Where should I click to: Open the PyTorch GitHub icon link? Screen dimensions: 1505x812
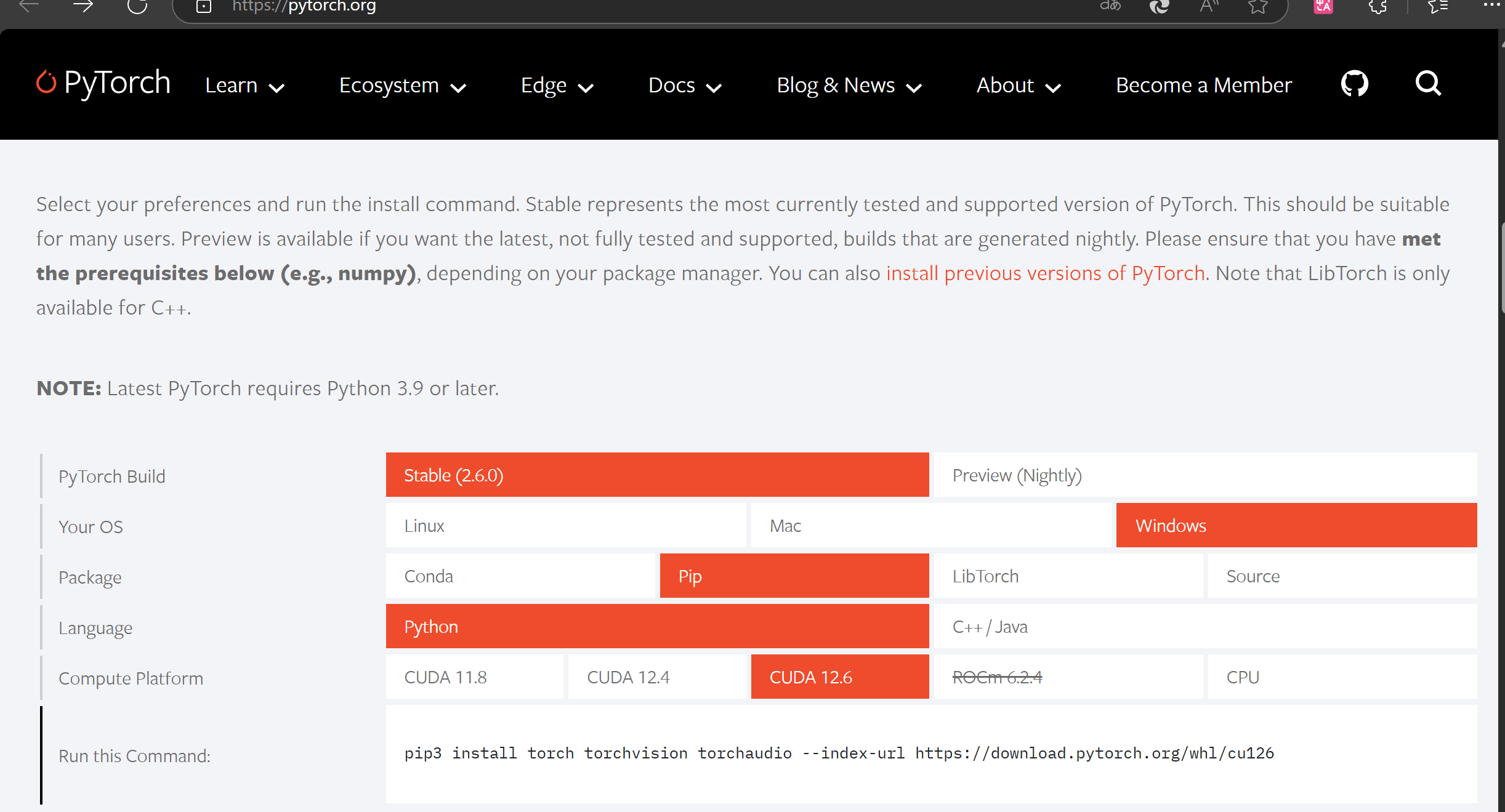coord(1354,84)
